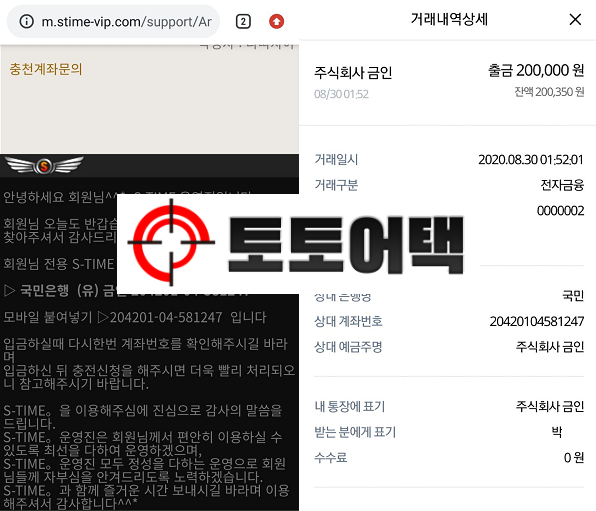Click 거래일시 value 2020.08.30 01:52:01
Image resolution: width=596 pixels, height=511 pixels.
531,160
